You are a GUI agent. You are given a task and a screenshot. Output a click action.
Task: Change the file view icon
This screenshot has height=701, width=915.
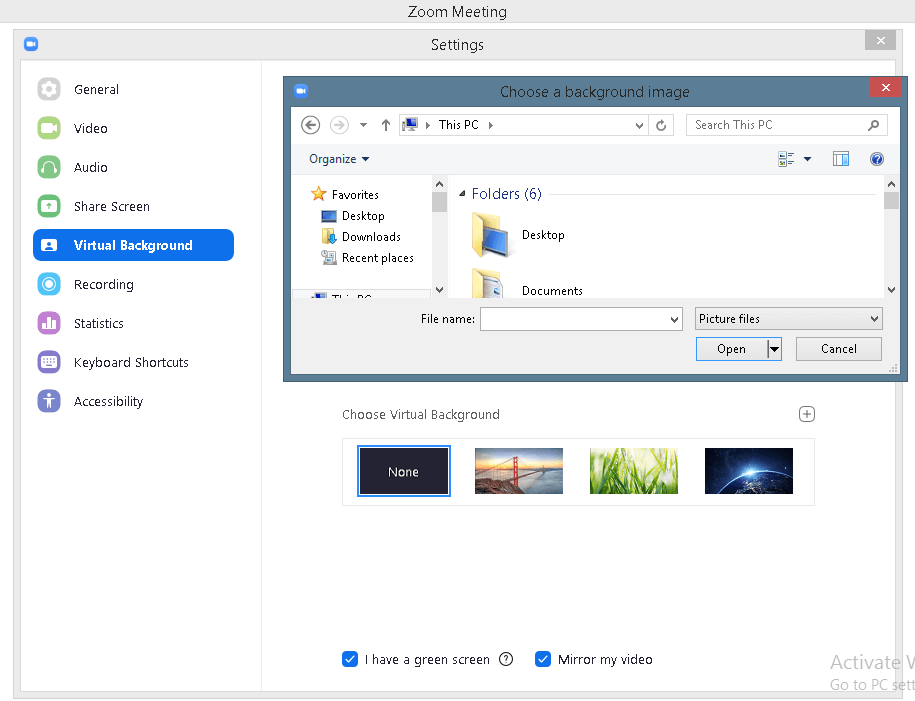coord(786,159)
